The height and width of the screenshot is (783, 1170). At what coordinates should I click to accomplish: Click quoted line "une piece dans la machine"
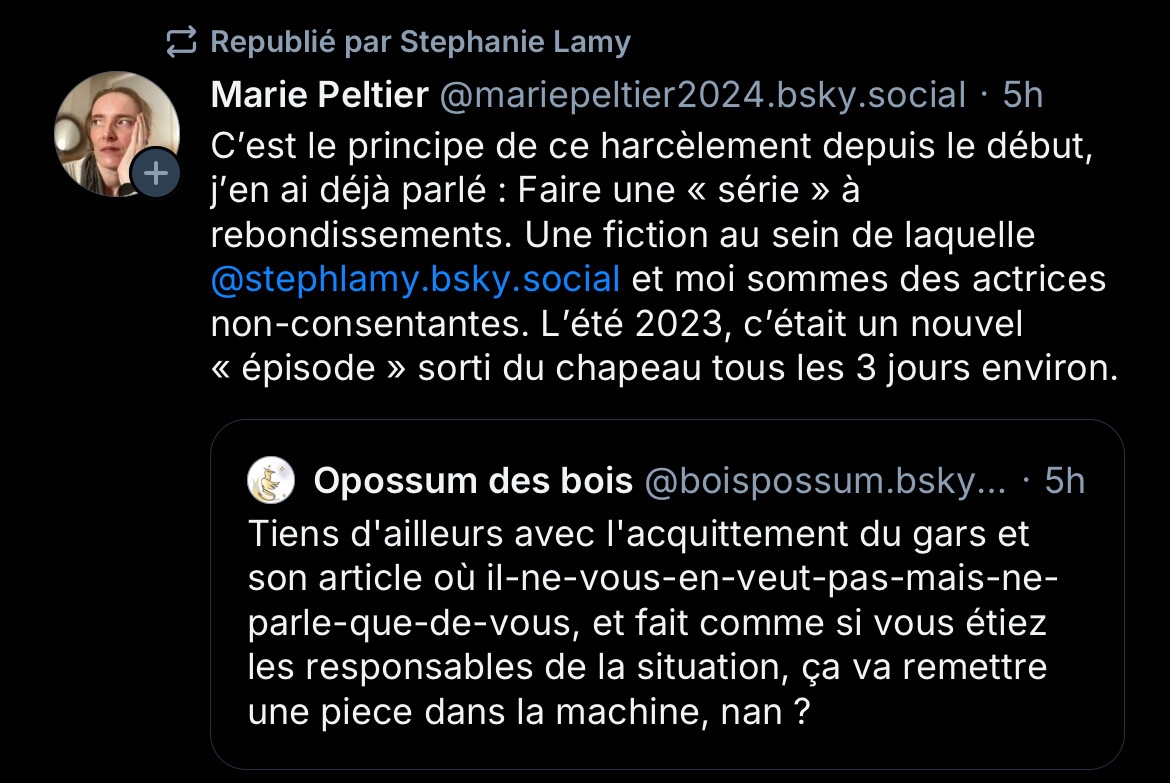tap(528, 713)
